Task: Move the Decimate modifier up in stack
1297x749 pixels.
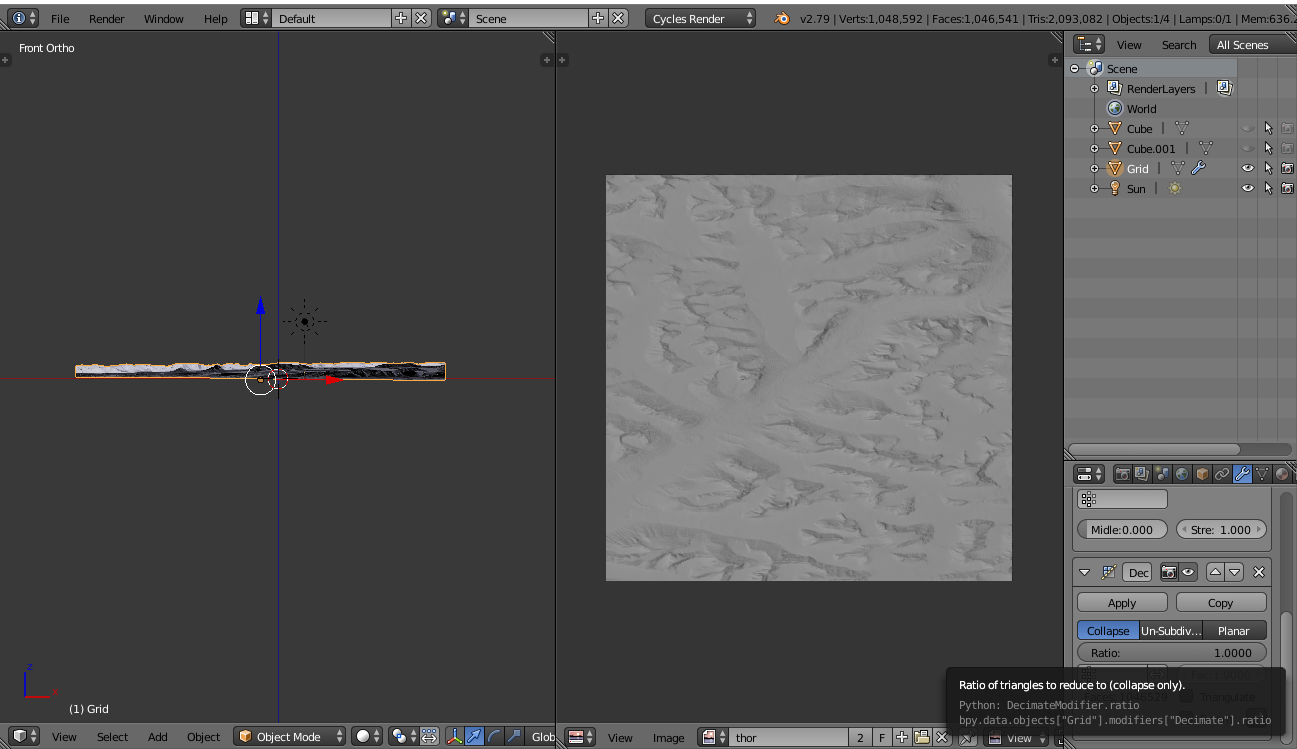Action: (1215, 572)
